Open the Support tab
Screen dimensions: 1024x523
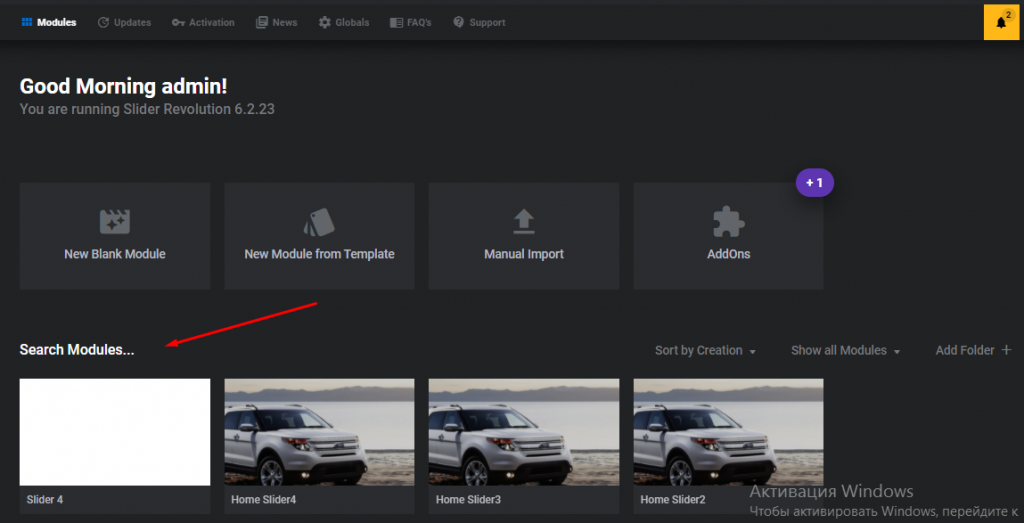click(x=479, y=22)
